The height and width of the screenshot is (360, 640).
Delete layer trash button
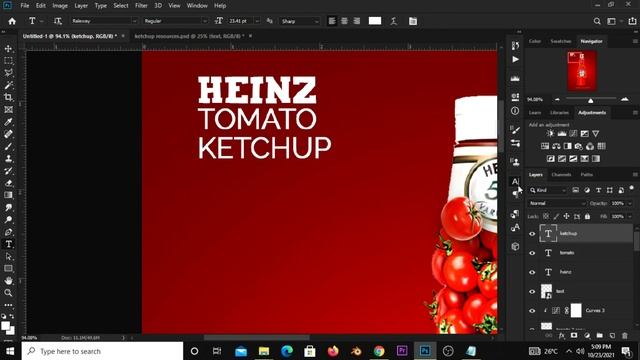click(624, 336)
